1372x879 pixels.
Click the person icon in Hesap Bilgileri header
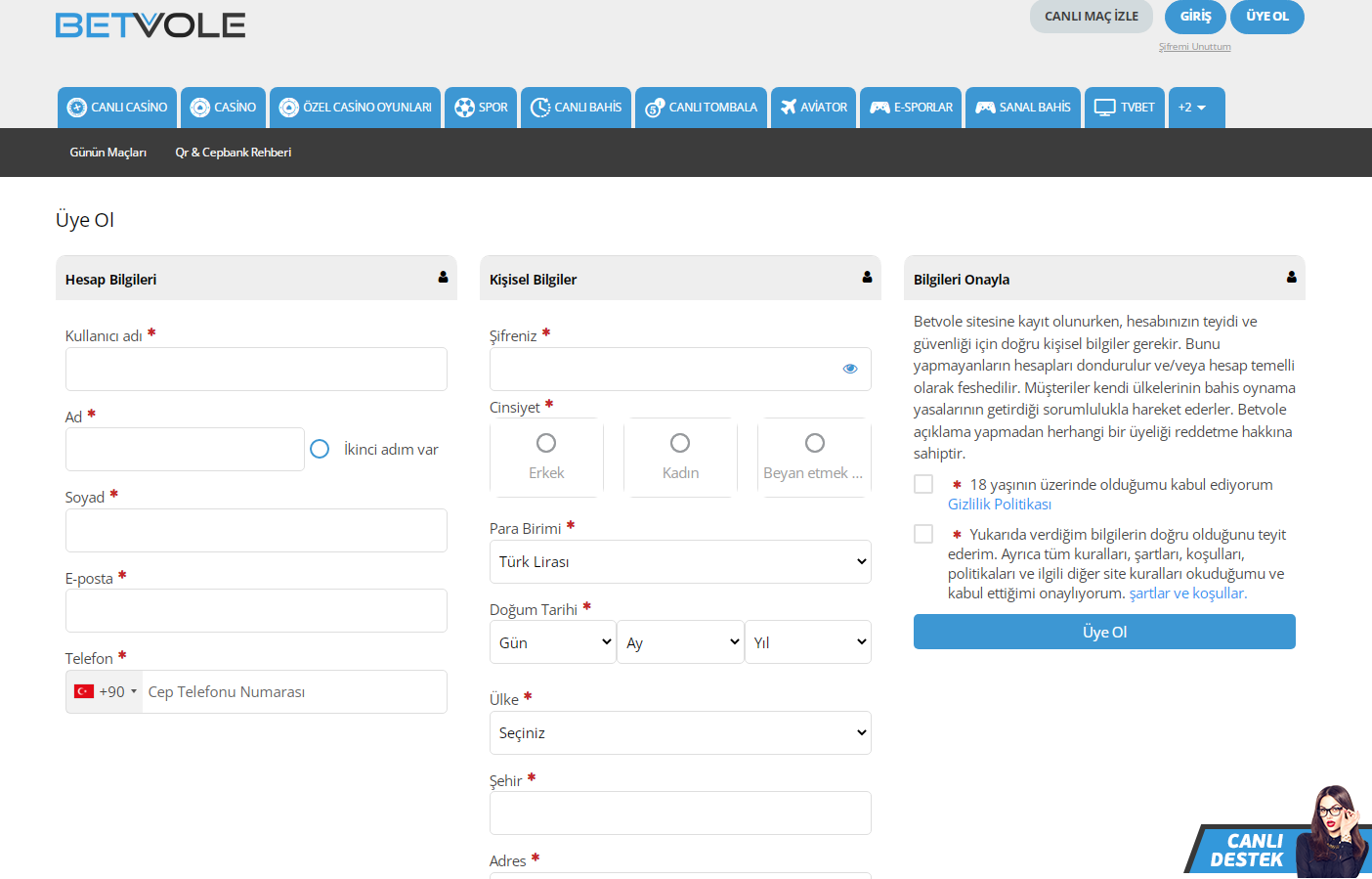coord(443,278)
